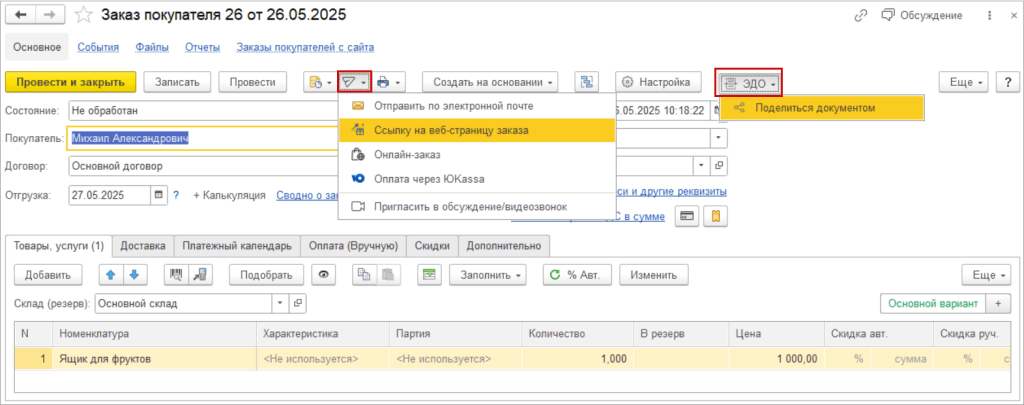Toggle the Основной вариант button
1024x405 pixels.
point(931,303)
